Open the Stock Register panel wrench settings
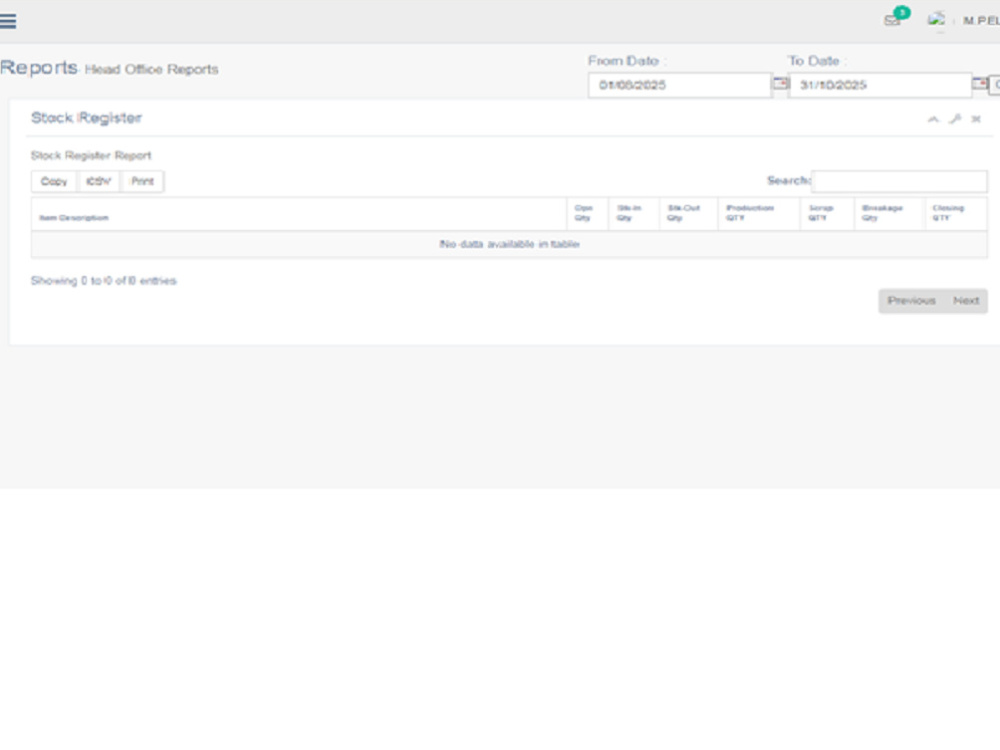1000x750 pixels. point(955,119)
